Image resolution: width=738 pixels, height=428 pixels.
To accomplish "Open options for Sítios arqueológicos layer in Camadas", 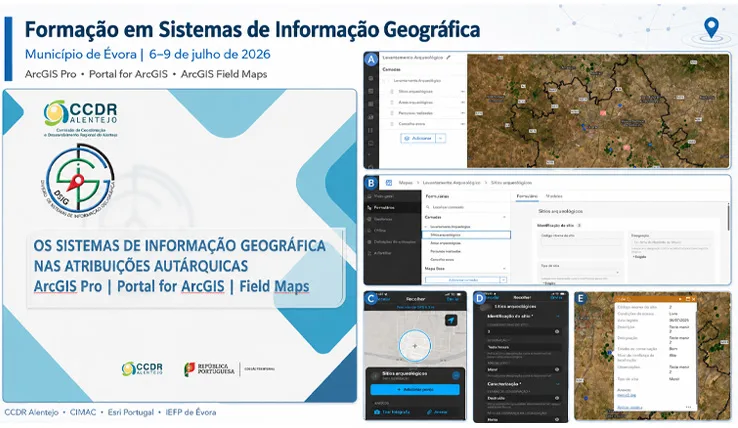I will 462,91.
